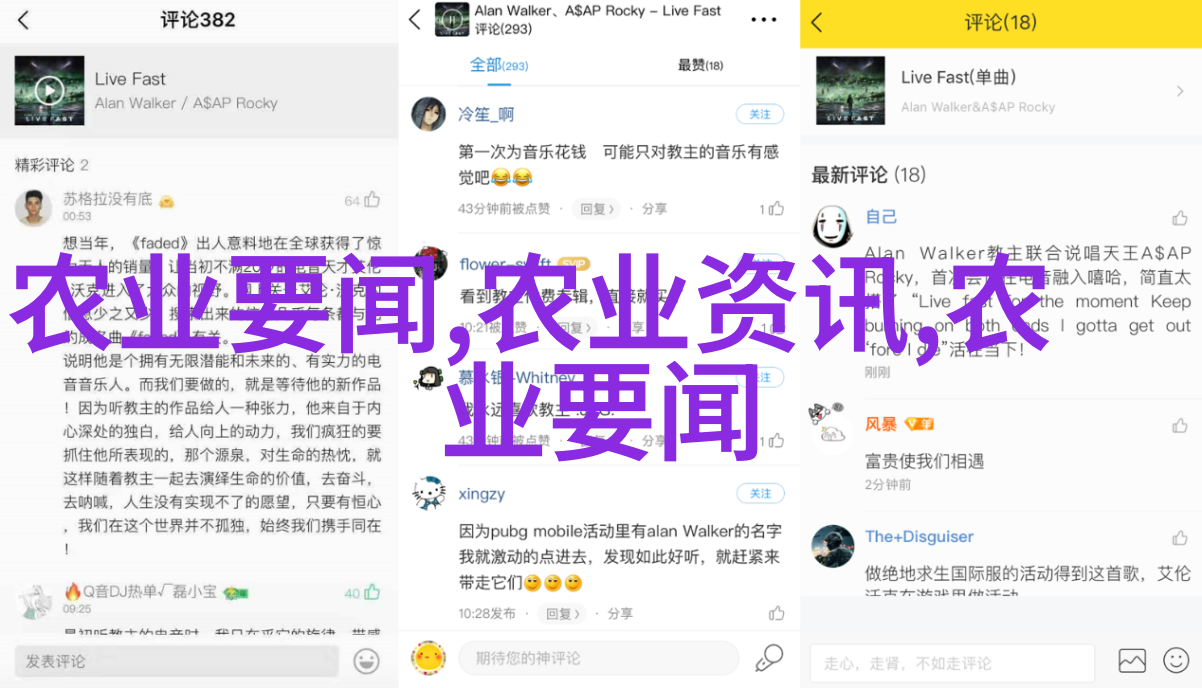This screenshot has height=688, width=1202.
Task: Open The+Disguiser user profile name
Action: coord(919,536)
